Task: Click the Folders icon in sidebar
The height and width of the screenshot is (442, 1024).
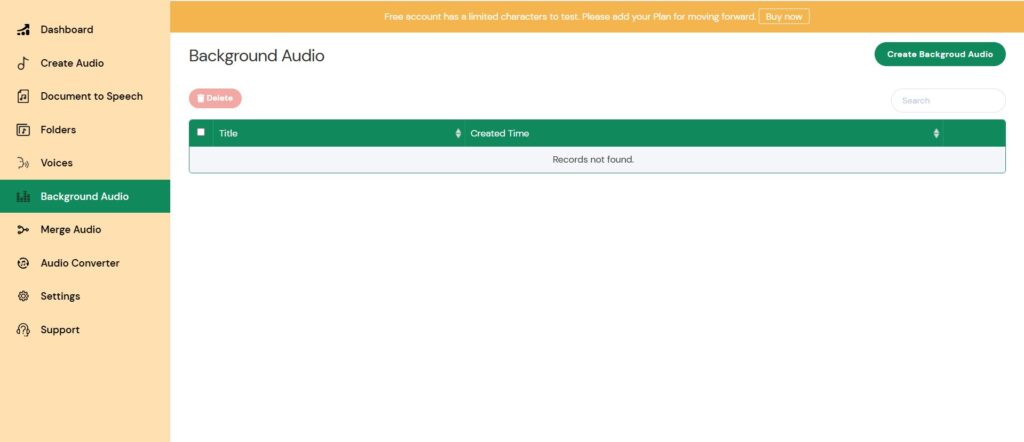Action: tap(23, 130)
